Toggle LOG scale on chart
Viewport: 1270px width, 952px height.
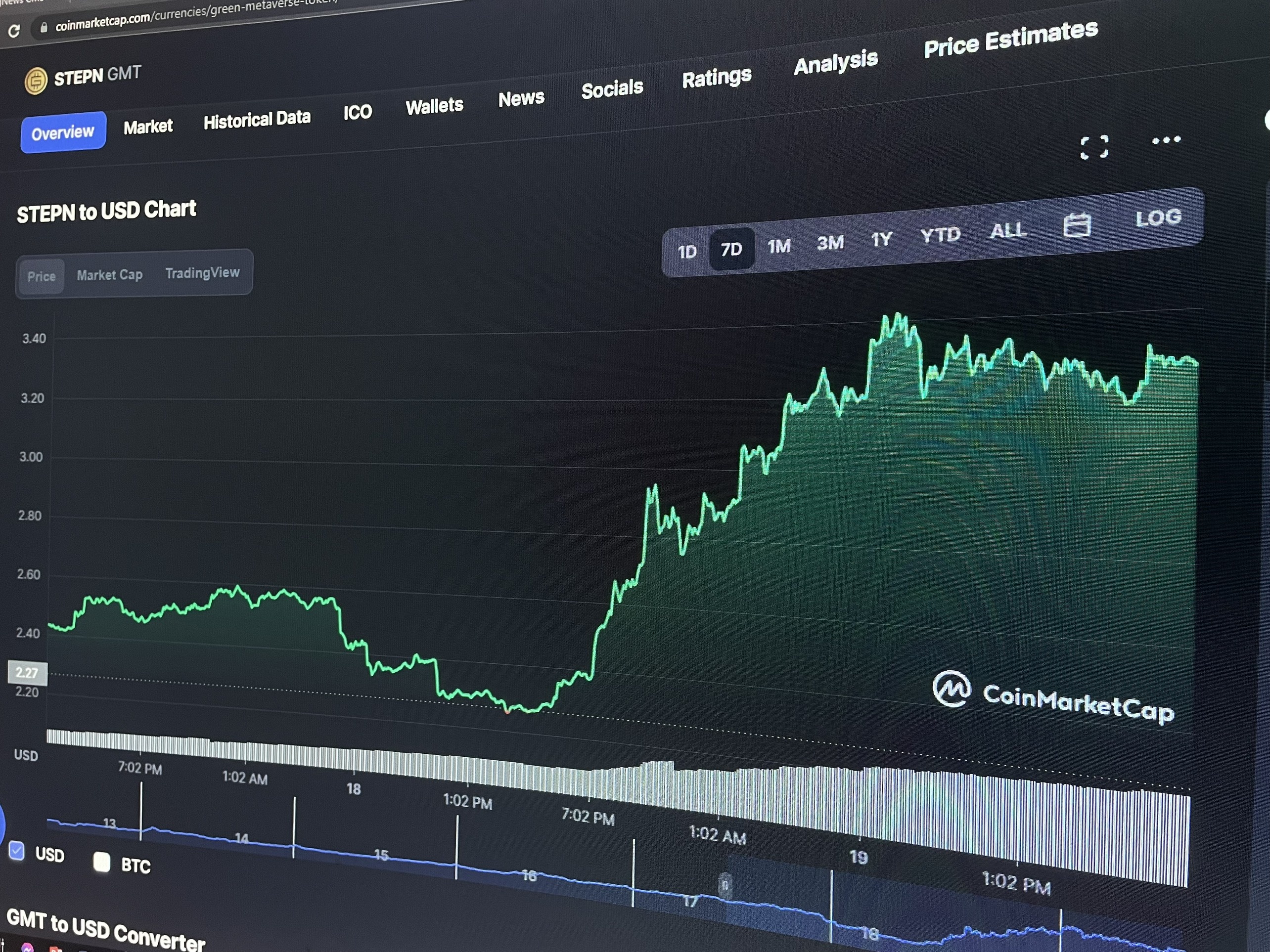click(1158, 217)
